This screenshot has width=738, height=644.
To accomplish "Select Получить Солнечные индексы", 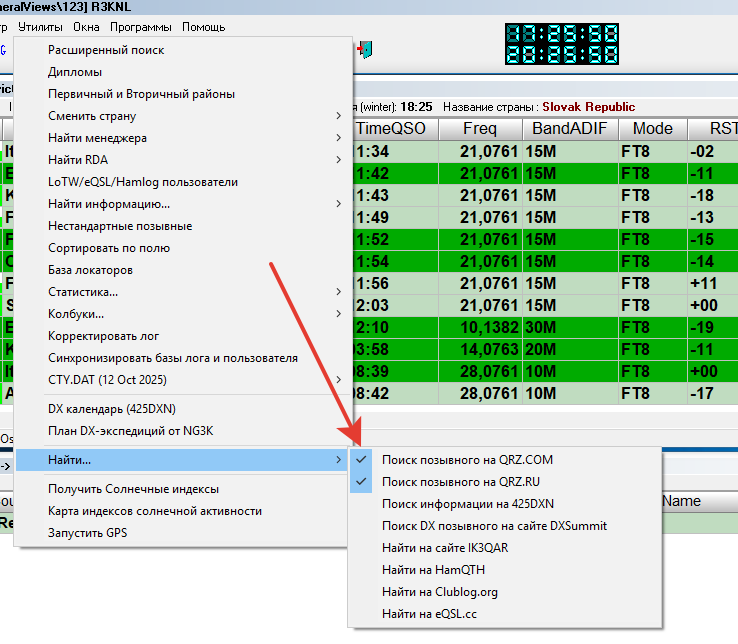I will click(184, 489).
